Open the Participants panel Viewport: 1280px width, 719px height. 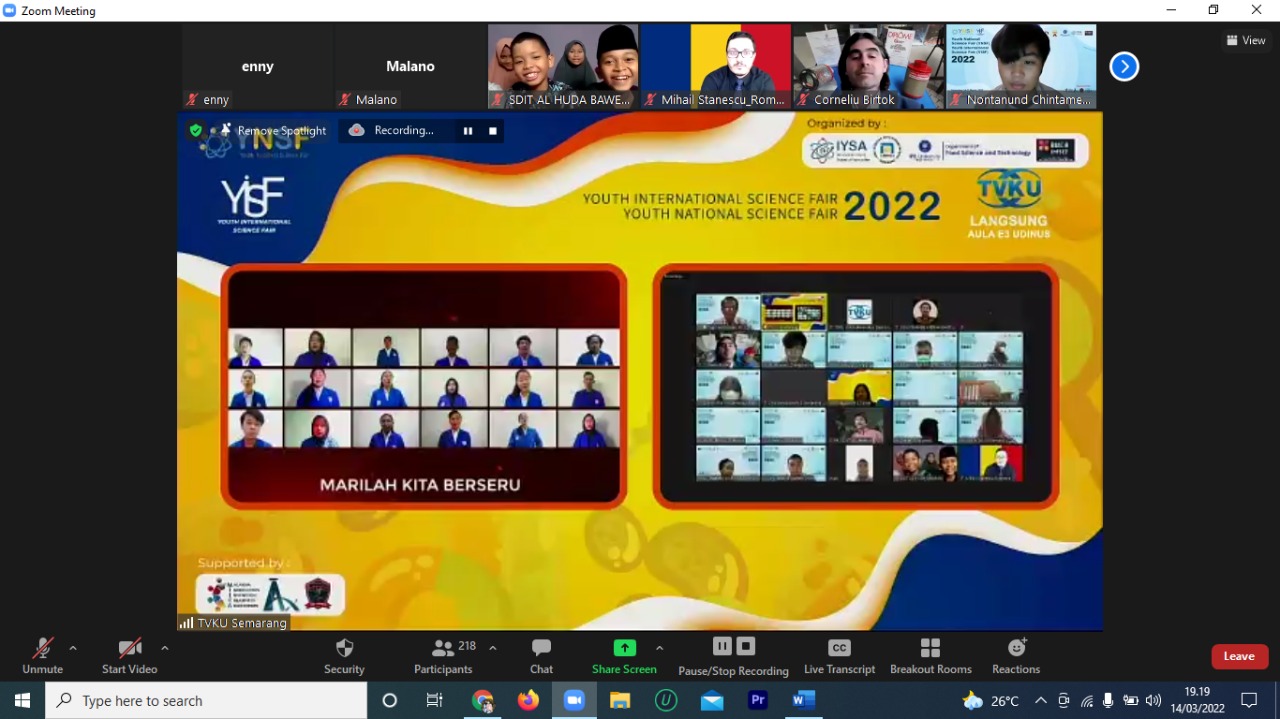point(443,655)
